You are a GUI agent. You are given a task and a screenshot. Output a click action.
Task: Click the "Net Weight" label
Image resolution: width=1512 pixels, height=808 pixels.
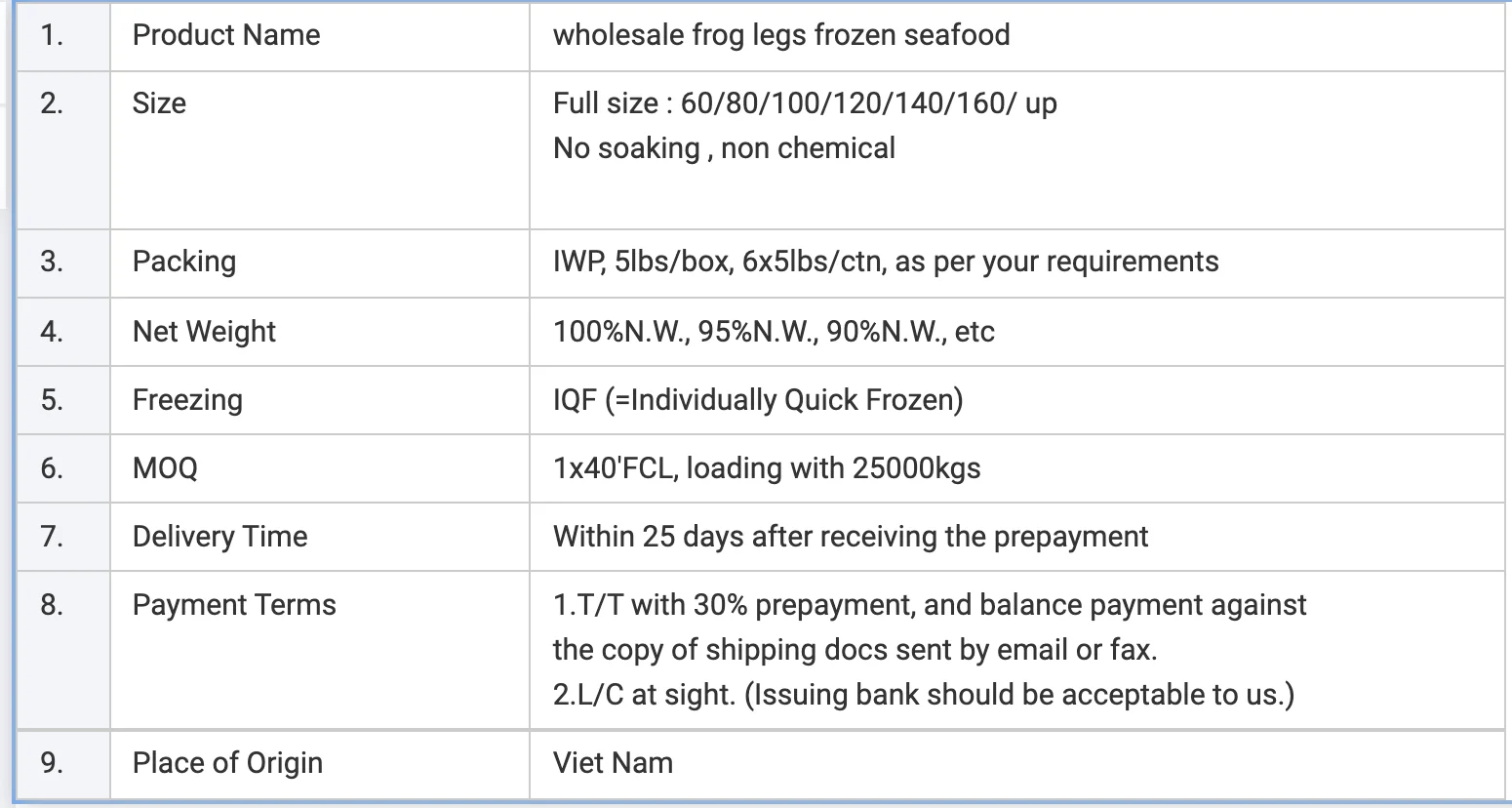[204, 332]
